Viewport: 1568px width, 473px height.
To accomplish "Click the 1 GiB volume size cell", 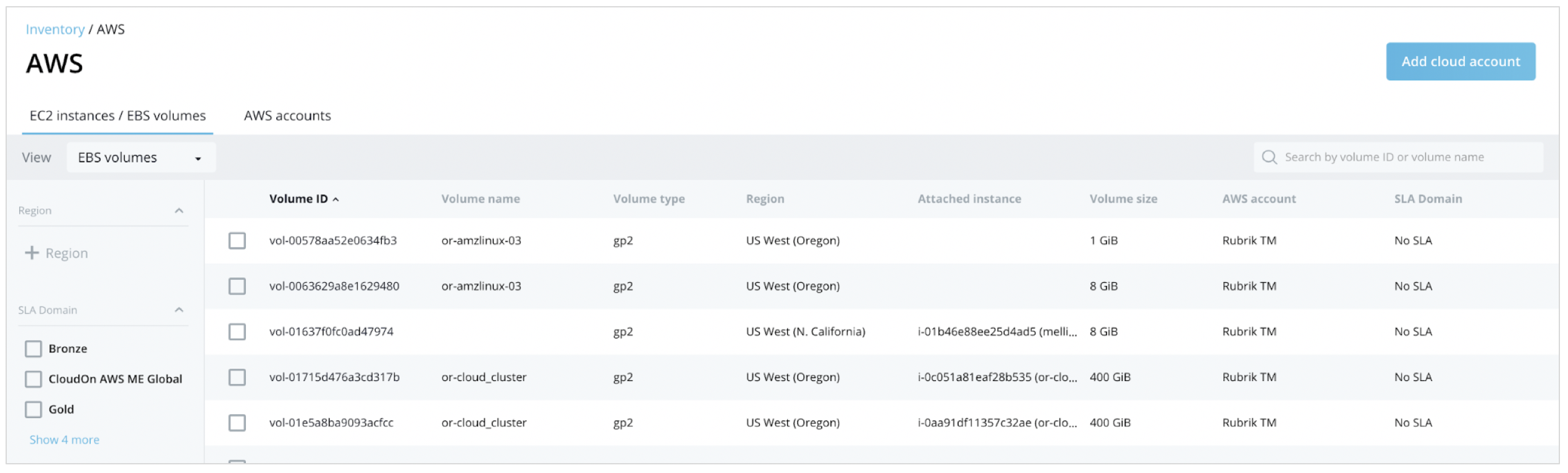I will (x=1103, y=241).
